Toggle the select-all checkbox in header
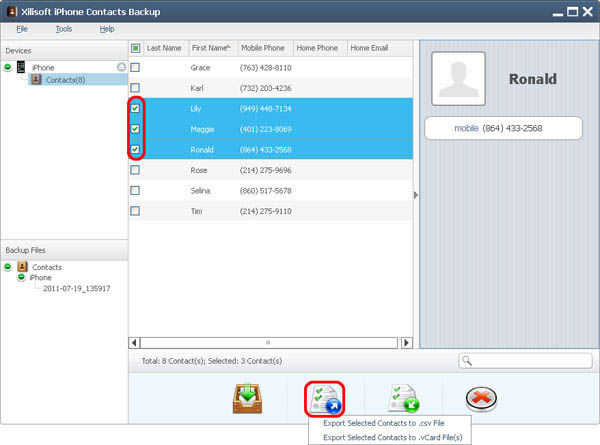Viewport: 600px width, 445px height. point(135,48)
